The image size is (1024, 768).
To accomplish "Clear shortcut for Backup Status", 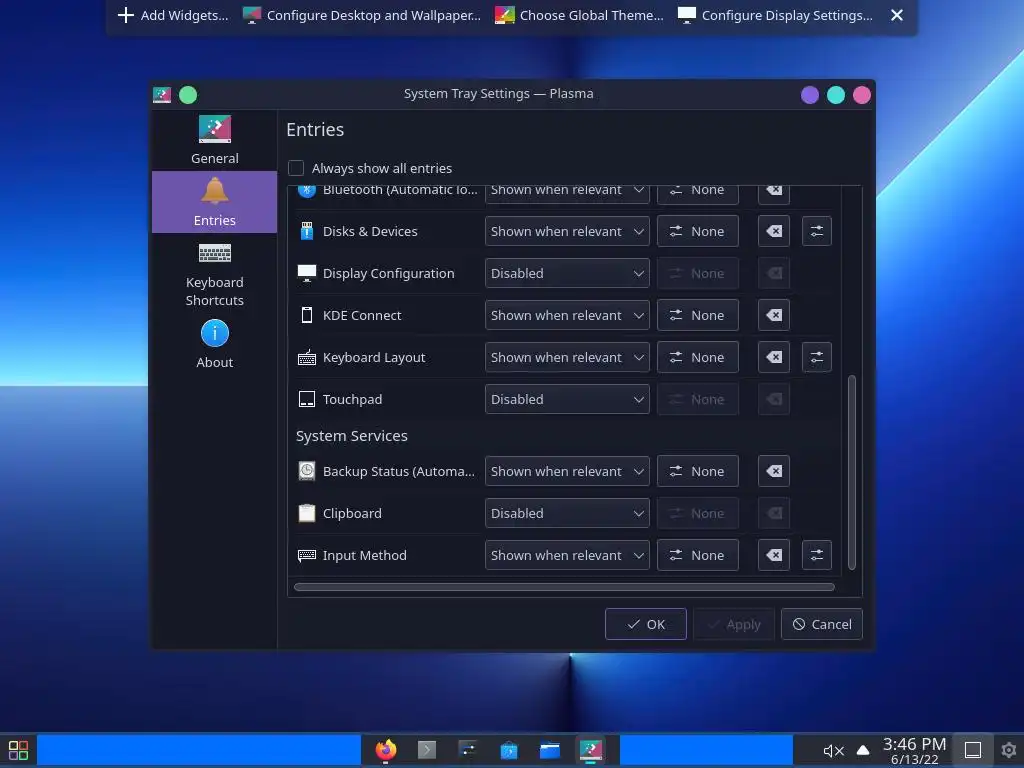I will pyautogui.click(x=774, y=471).
